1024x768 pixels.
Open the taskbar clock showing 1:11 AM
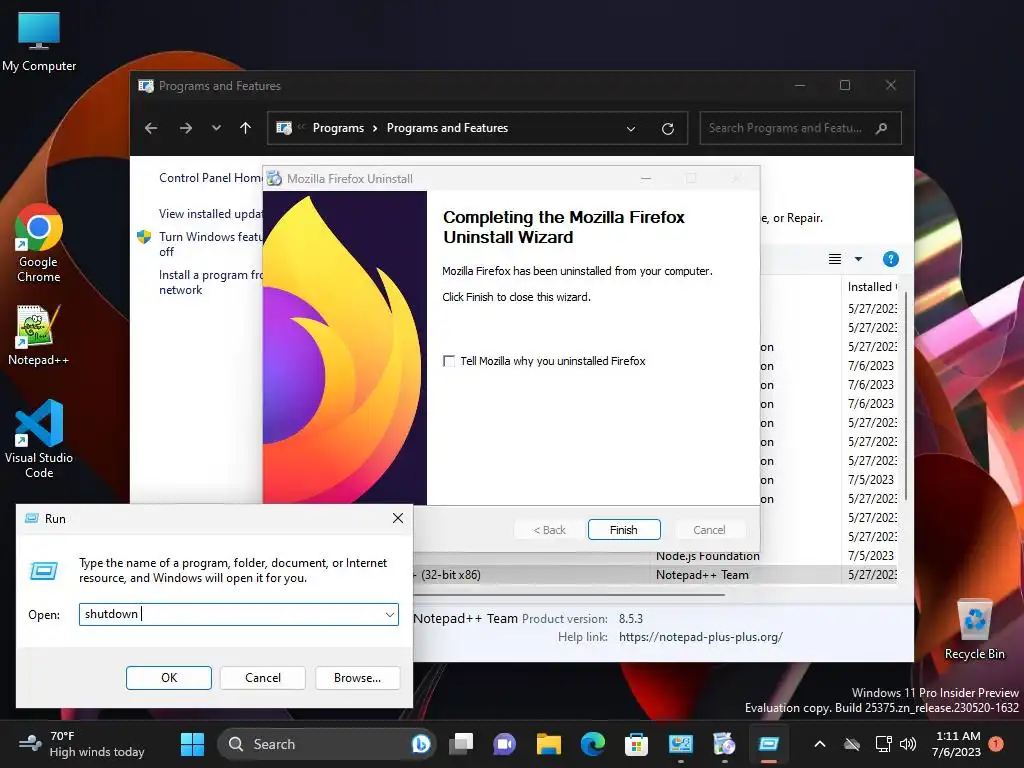[957, 744]
